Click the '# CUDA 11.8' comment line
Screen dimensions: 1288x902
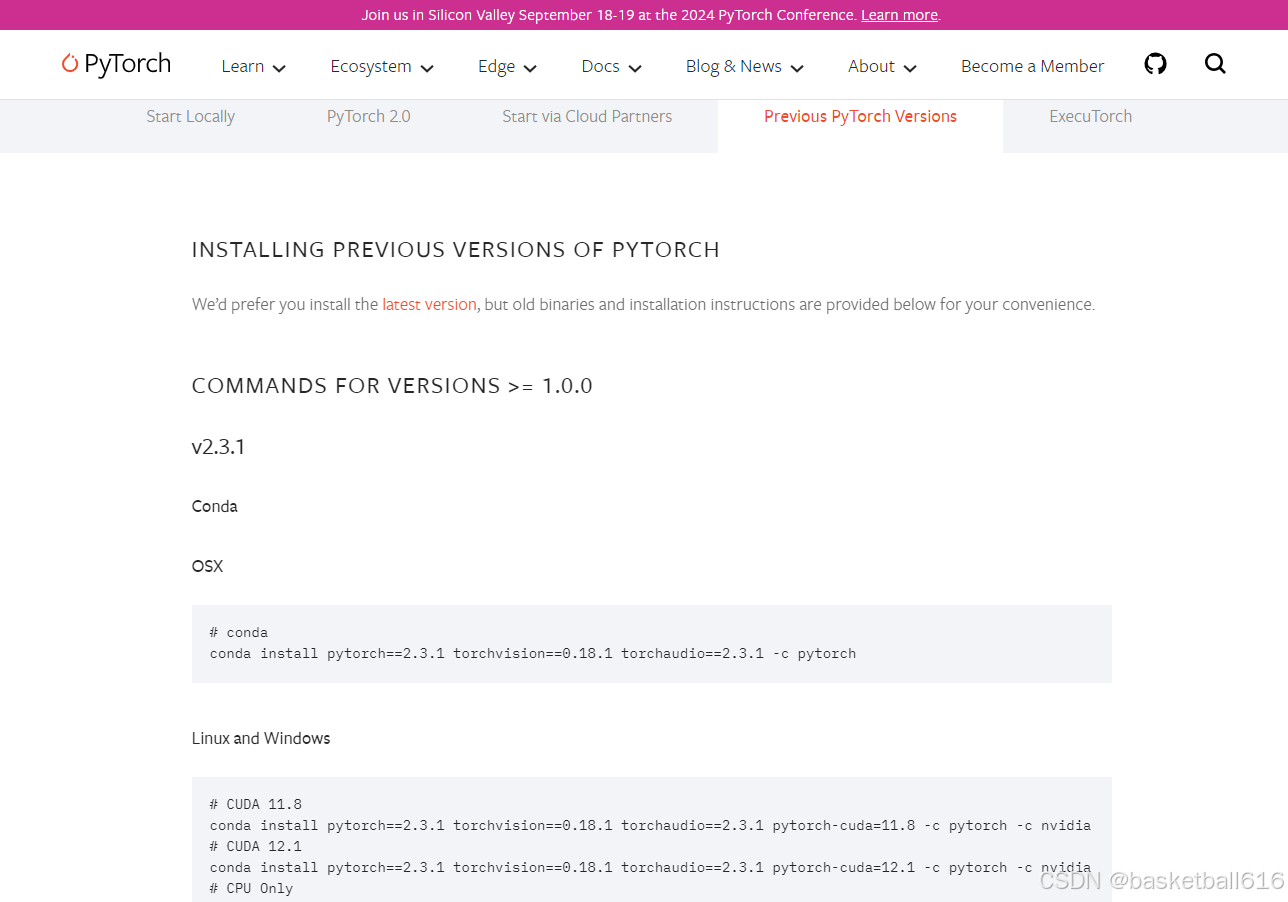click(256, 804)
